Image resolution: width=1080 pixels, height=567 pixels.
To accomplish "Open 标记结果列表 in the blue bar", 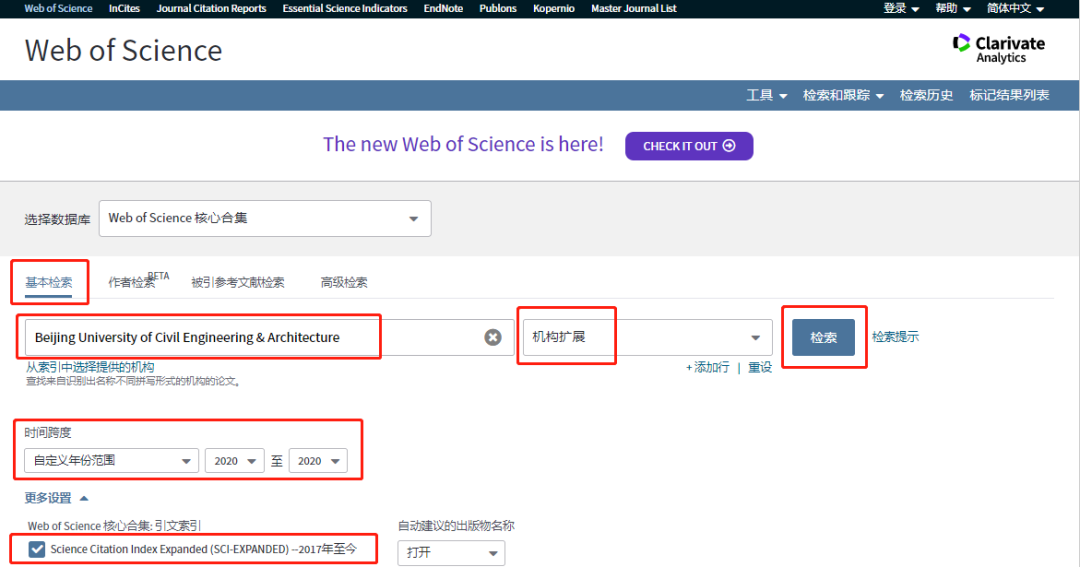I will pyautogui.click(x=1009, y=95).
